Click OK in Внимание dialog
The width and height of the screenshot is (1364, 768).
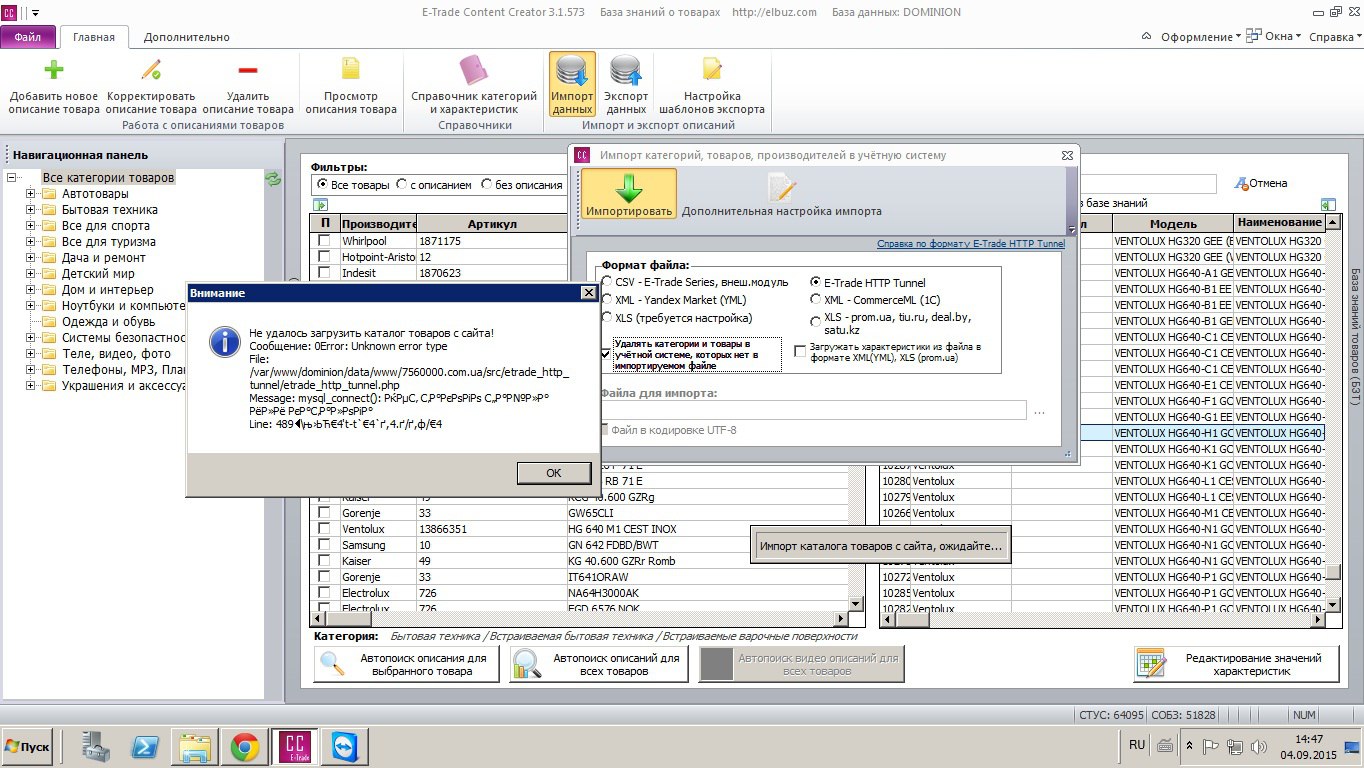554,473
